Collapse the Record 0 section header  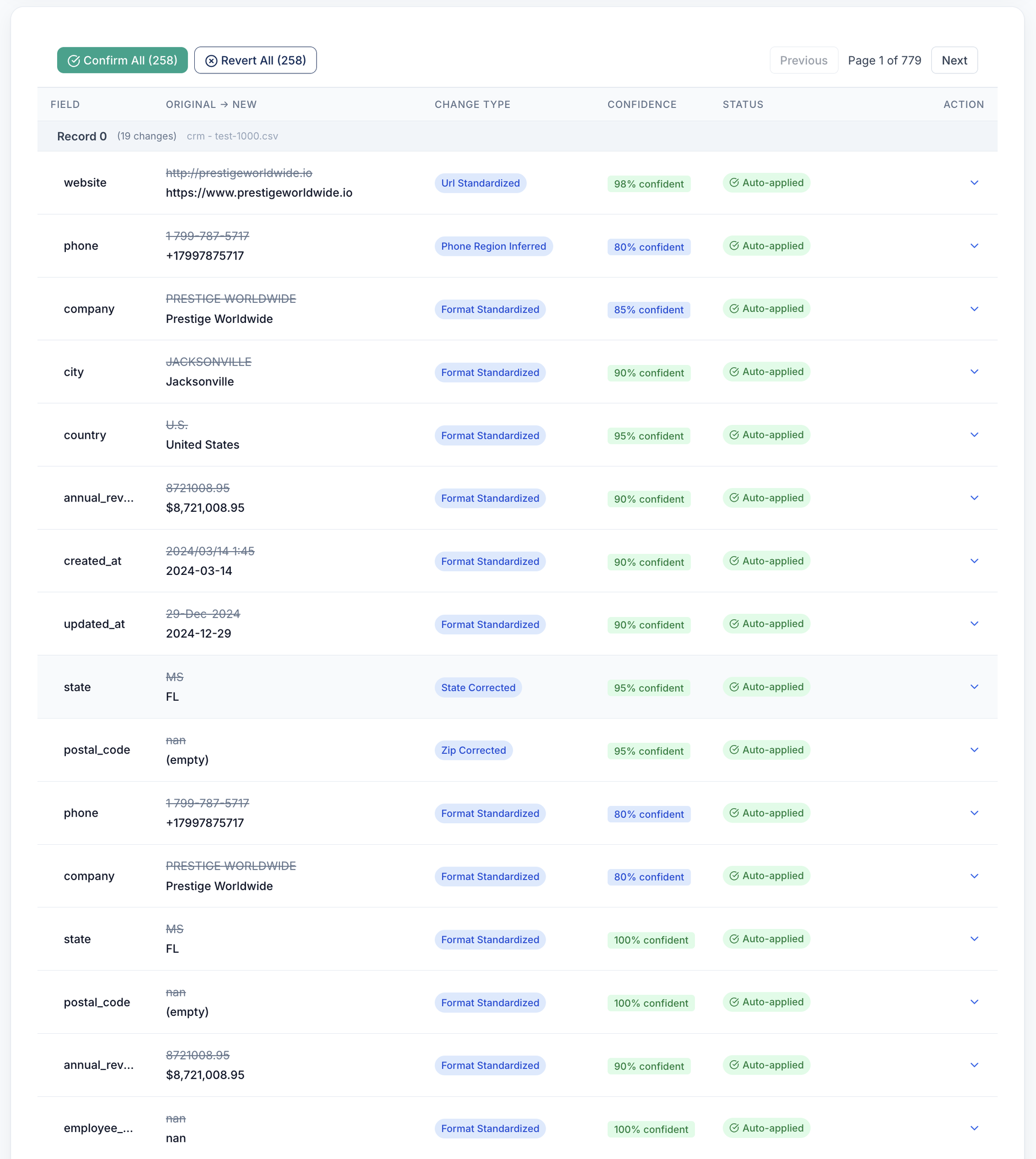click(x=81, y=136)
